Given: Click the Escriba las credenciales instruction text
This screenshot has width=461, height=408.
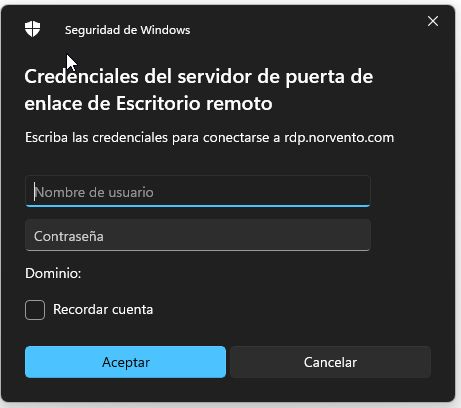Looking at the screenshot, I should click(209, 138).
